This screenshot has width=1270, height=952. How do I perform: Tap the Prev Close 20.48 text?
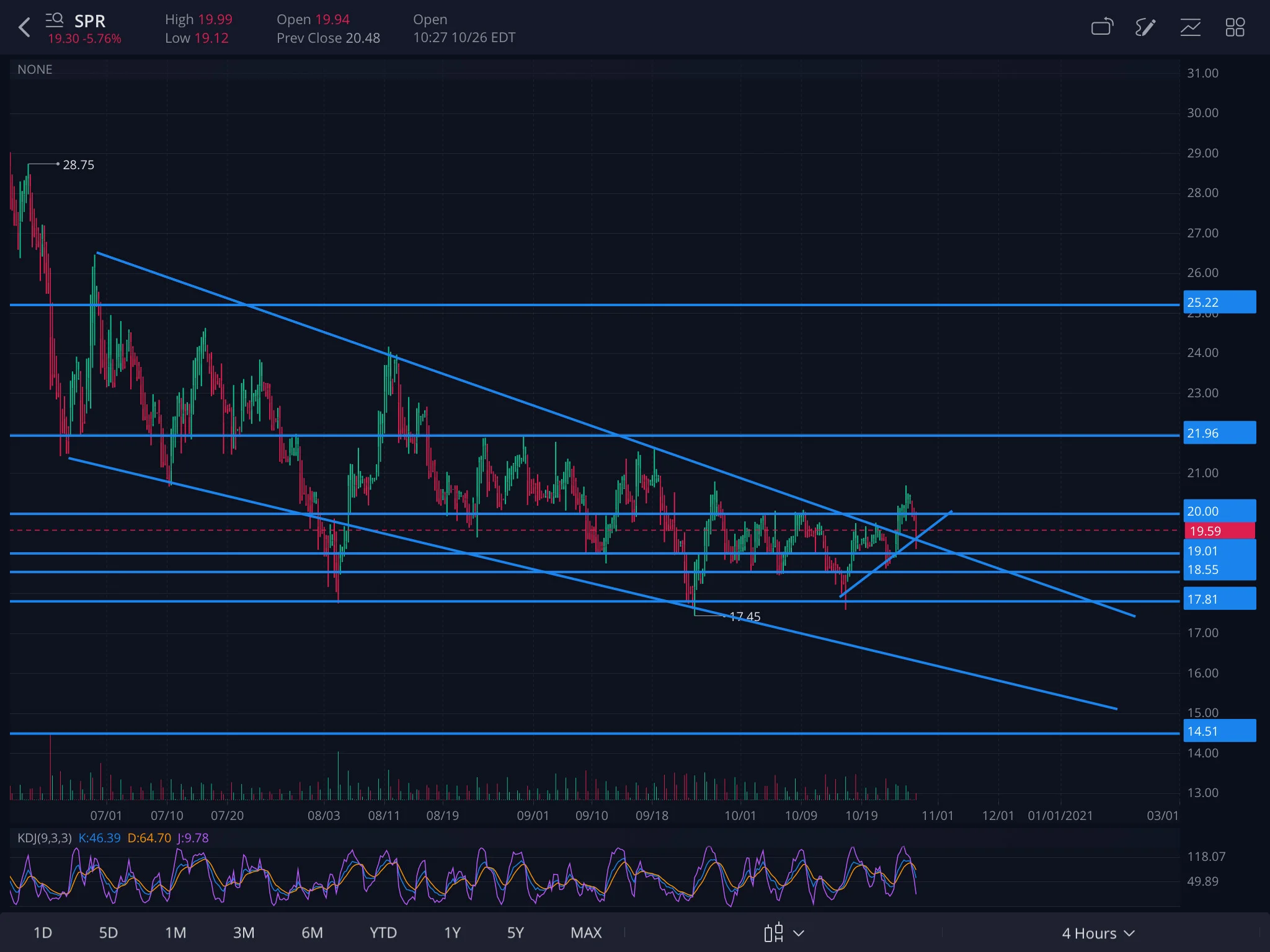coord(328,38)
